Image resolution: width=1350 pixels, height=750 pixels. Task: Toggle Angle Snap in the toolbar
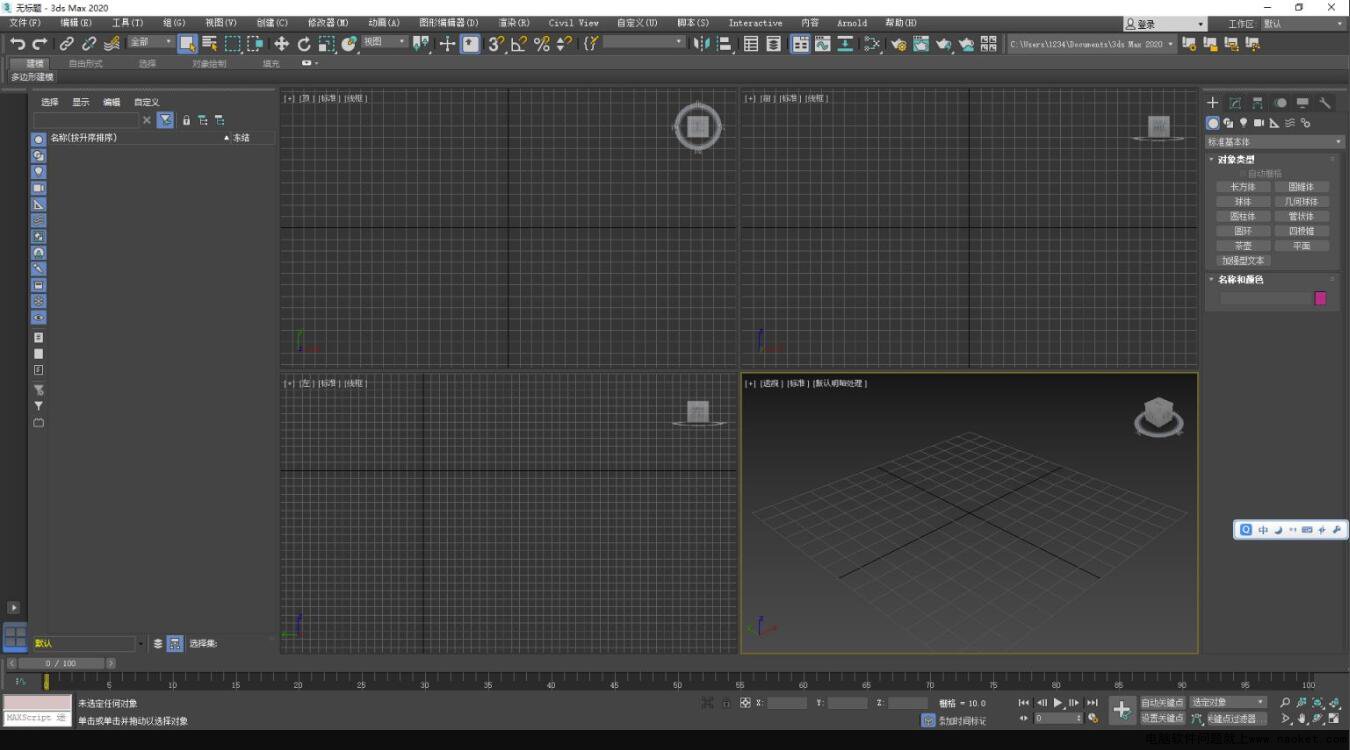point(518,44)
